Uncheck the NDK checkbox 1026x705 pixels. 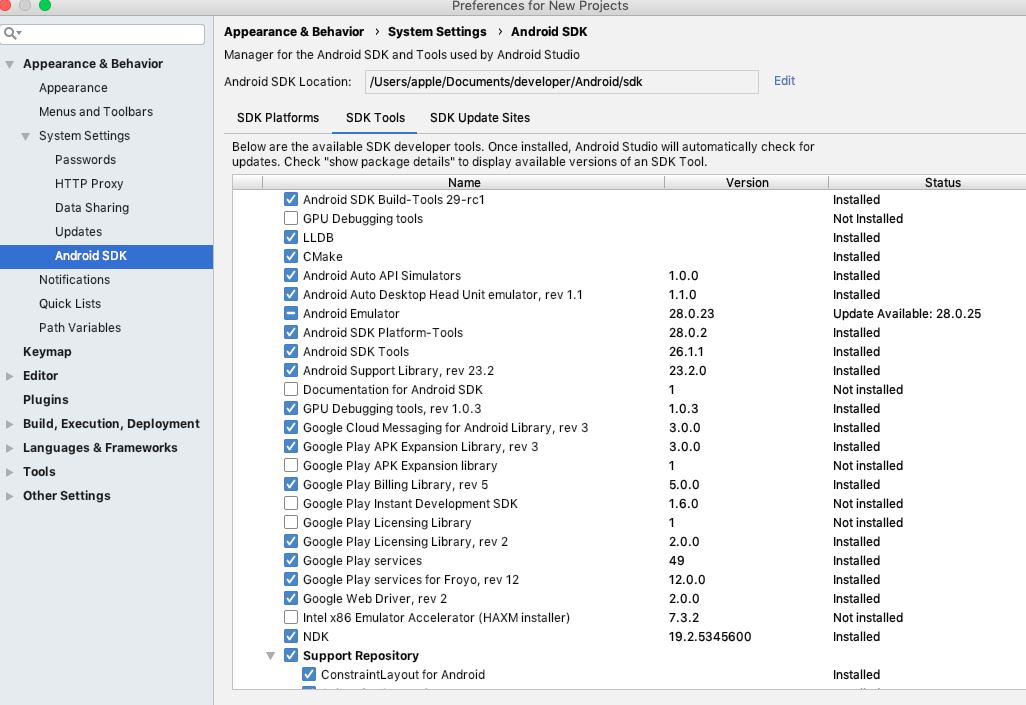coord(291,637)
